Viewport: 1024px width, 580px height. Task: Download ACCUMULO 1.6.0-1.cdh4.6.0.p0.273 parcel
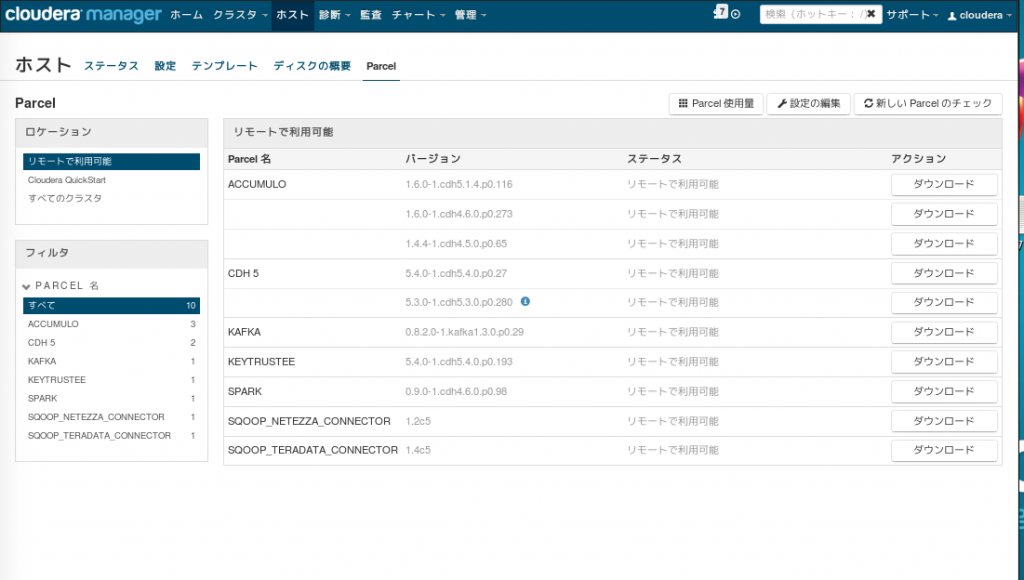click(x=944, y=214)
